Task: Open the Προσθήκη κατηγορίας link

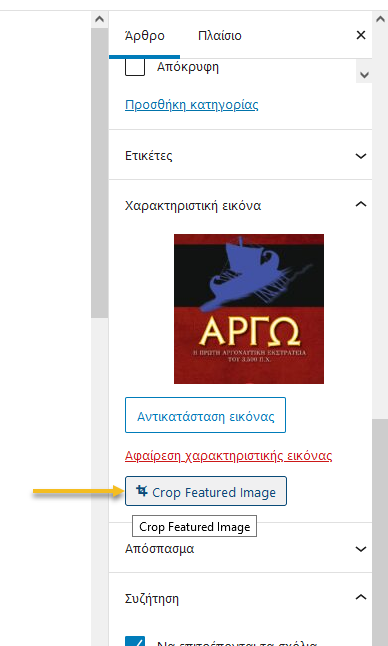Action: [x=192, y=105]
